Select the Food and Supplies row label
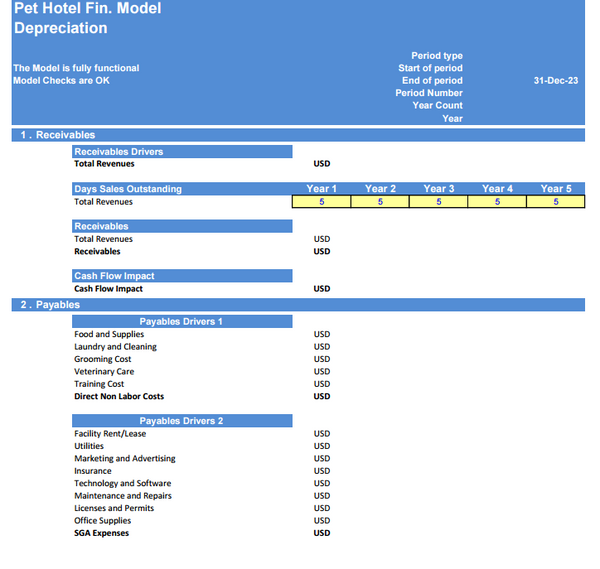 (x=109, y=335)
